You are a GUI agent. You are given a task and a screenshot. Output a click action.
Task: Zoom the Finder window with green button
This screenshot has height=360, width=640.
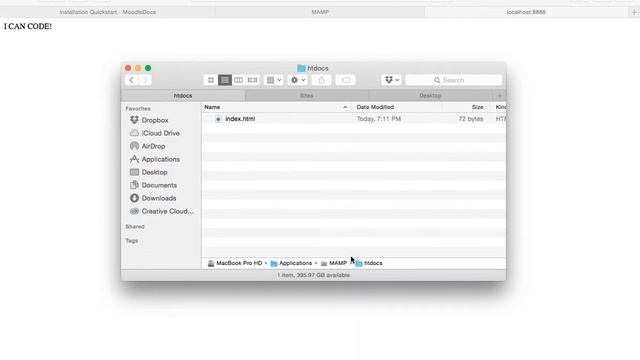point(148,68)
